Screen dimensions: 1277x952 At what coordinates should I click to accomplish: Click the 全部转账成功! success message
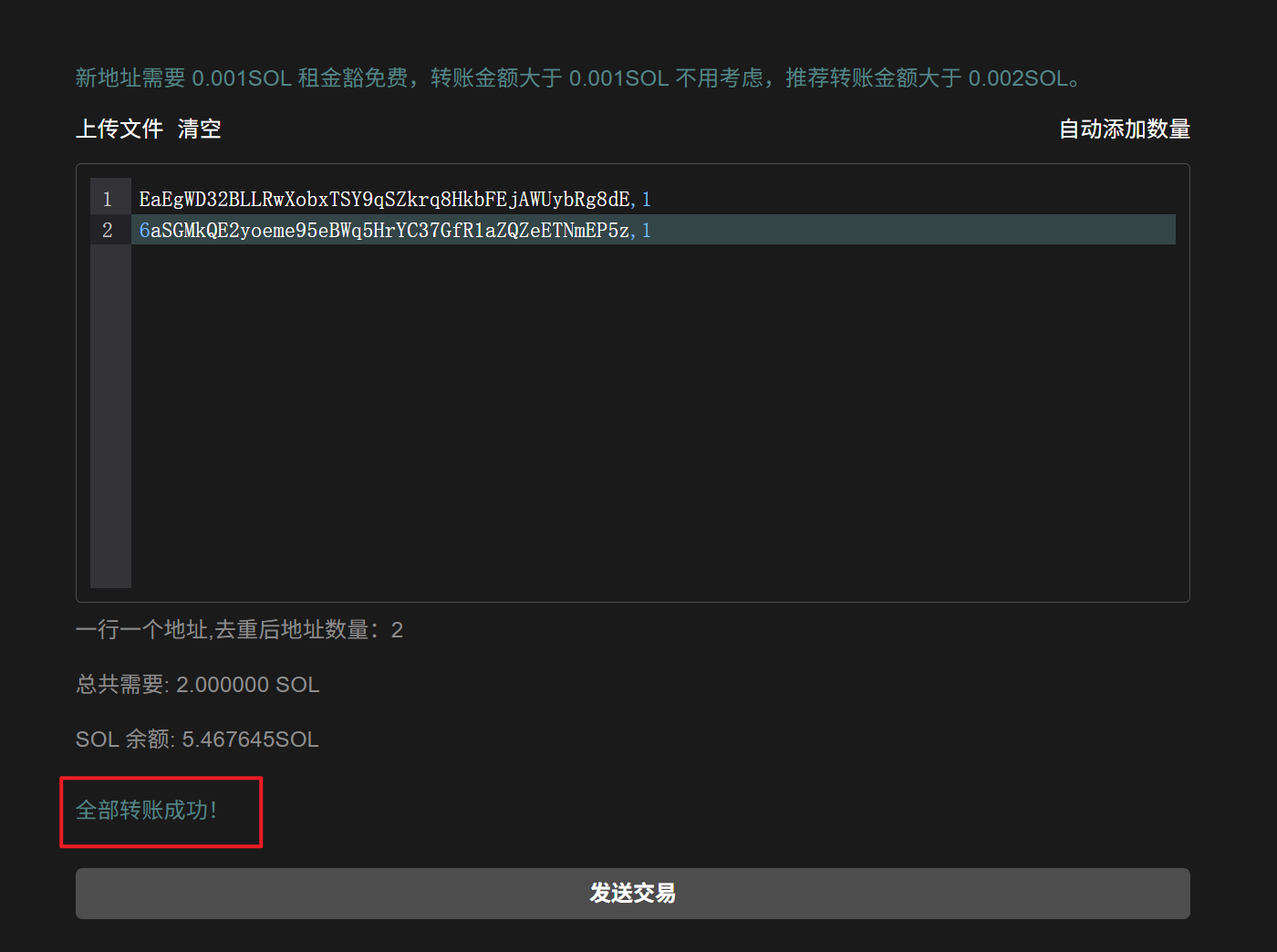(147, 810)
